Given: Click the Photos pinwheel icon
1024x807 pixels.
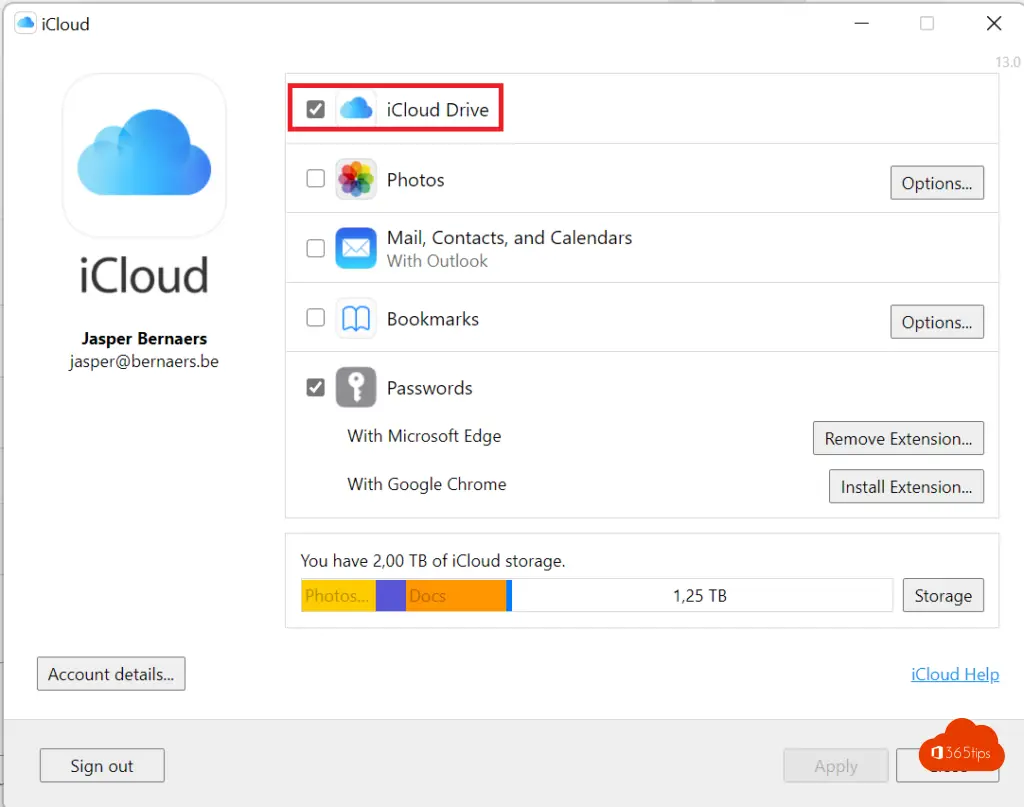Looking at the screenshot, I should 356,180.
